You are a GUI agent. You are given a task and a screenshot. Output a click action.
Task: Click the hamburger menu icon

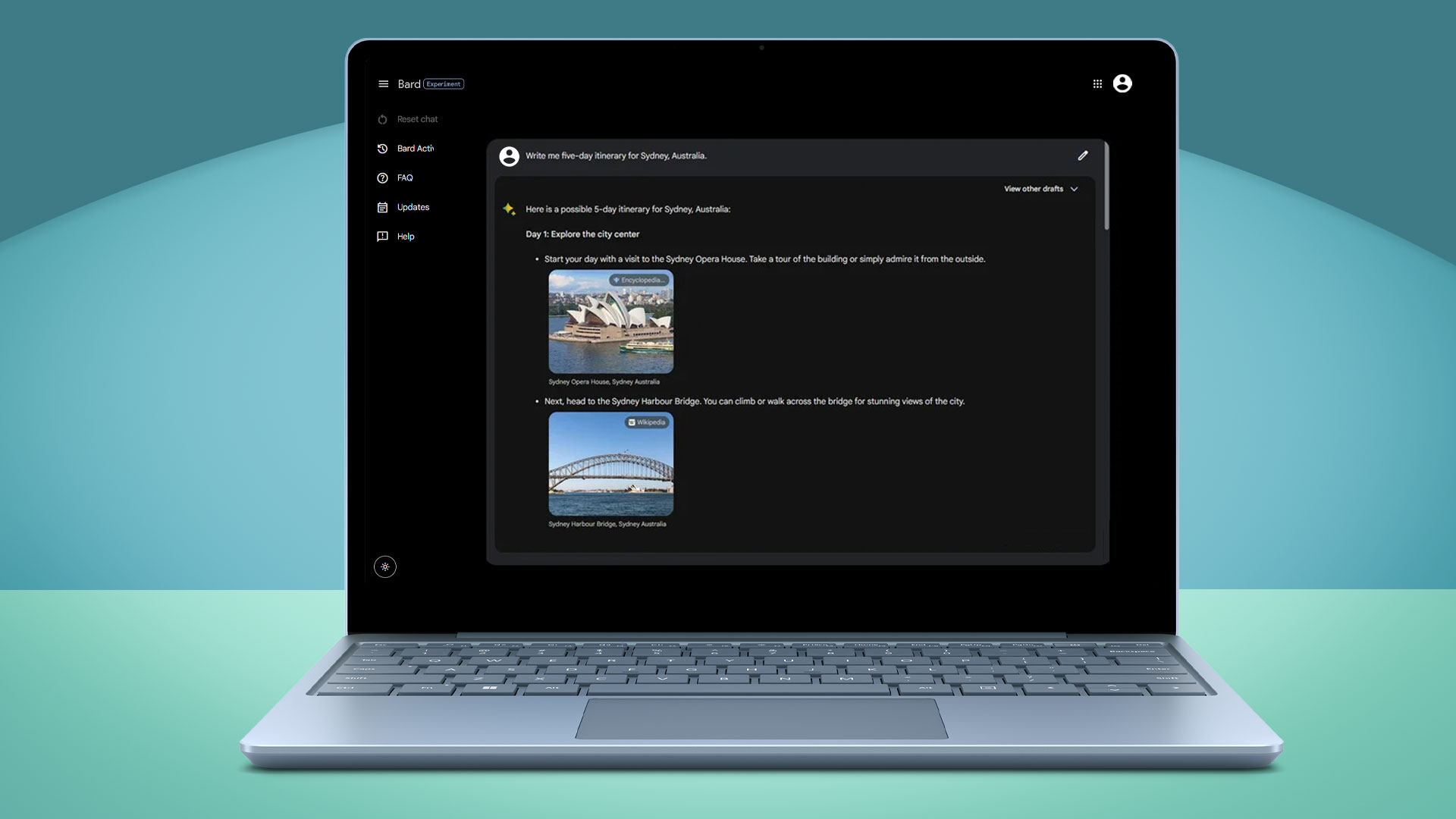click(383, 83)
